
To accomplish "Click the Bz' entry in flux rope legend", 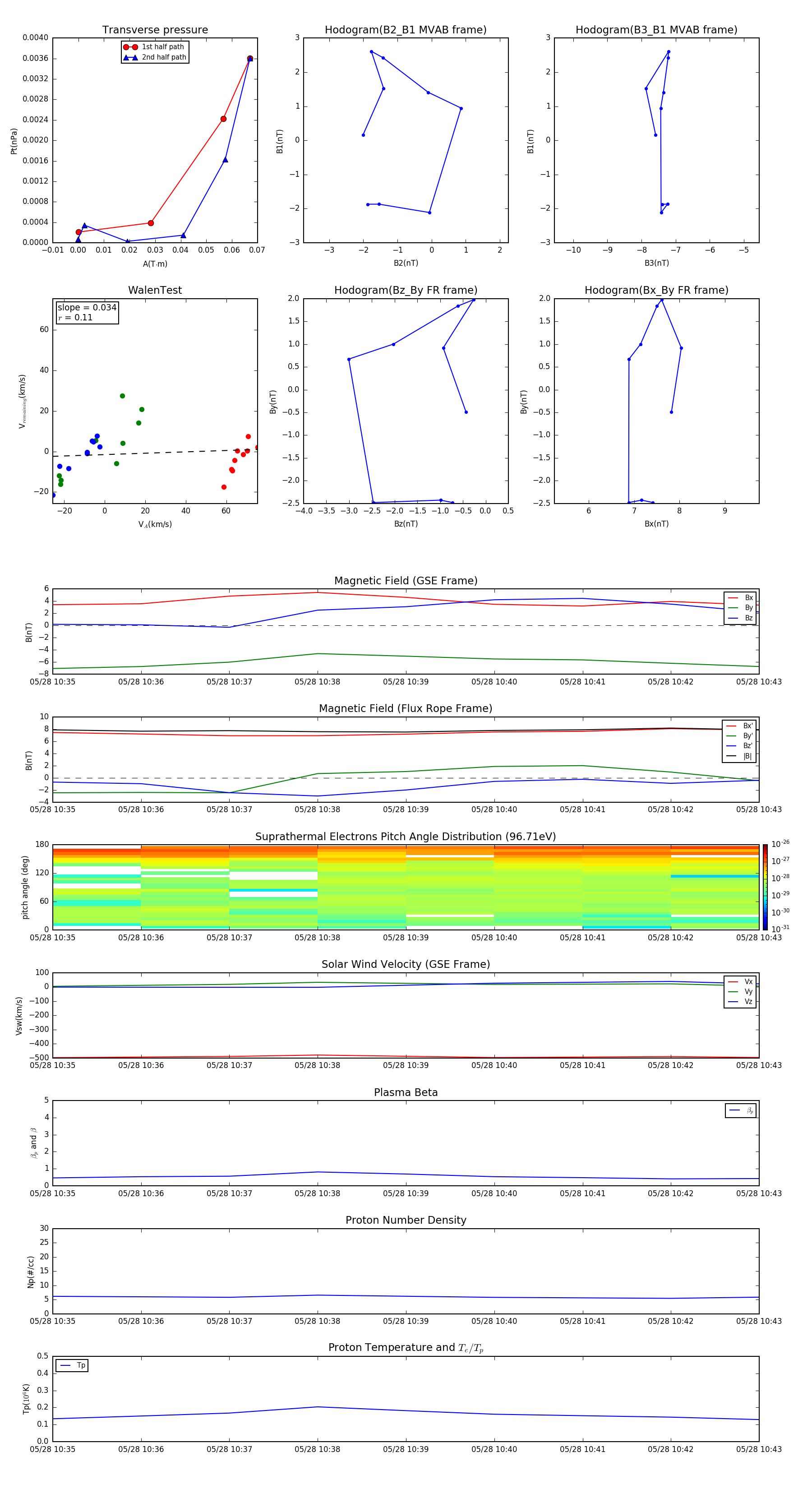I will click(x=739, y=746).
